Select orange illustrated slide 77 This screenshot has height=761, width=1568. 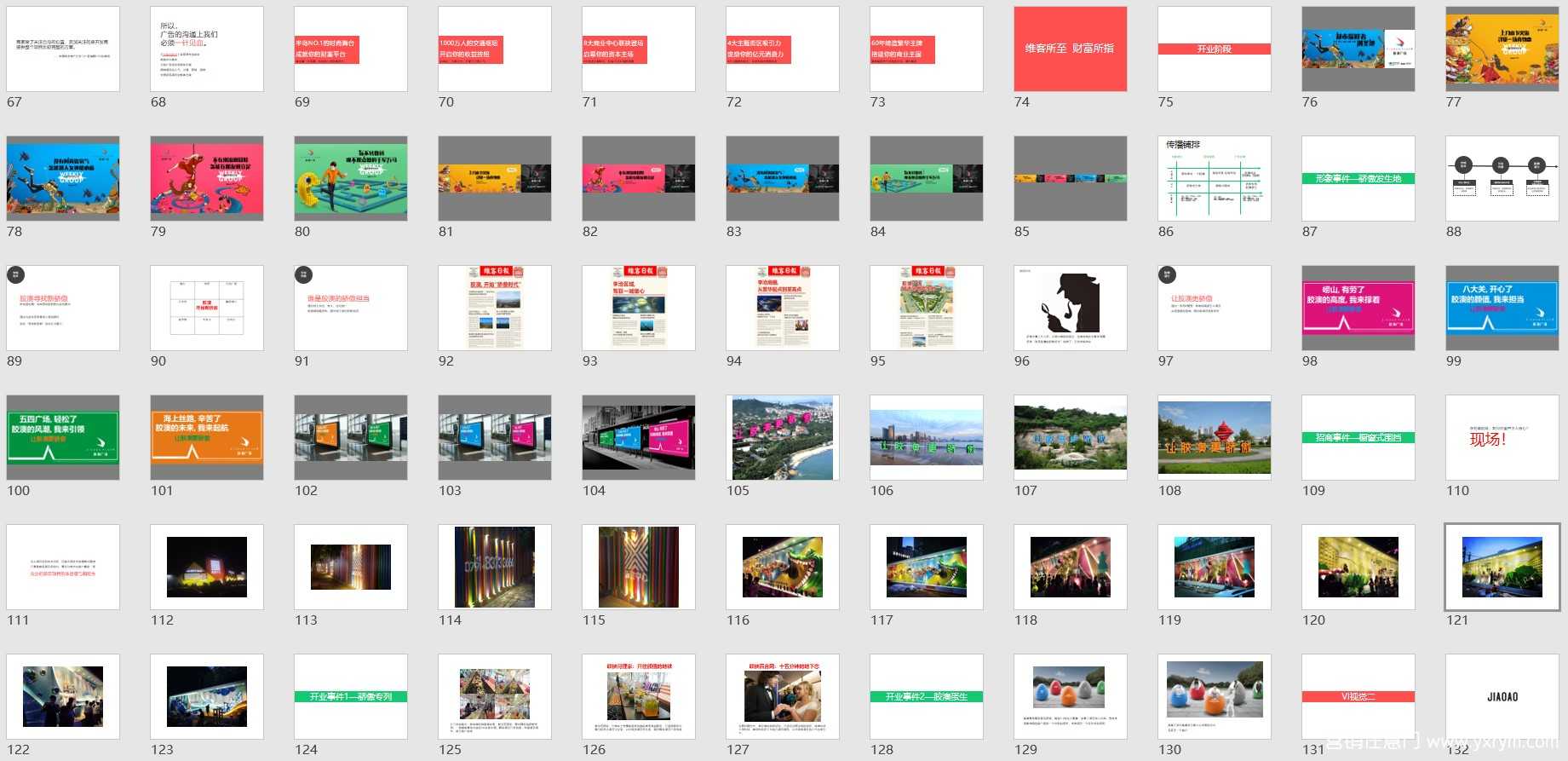(1502, 49)
